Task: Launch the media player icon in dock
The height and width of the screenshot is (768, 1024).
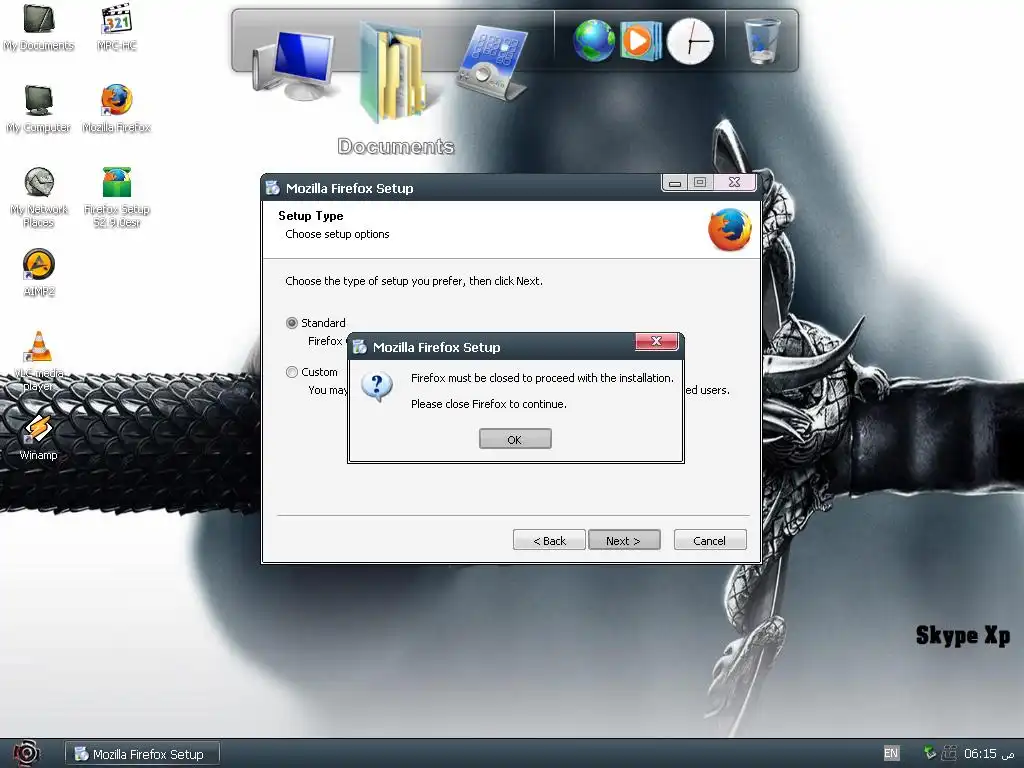Action: 640,40
